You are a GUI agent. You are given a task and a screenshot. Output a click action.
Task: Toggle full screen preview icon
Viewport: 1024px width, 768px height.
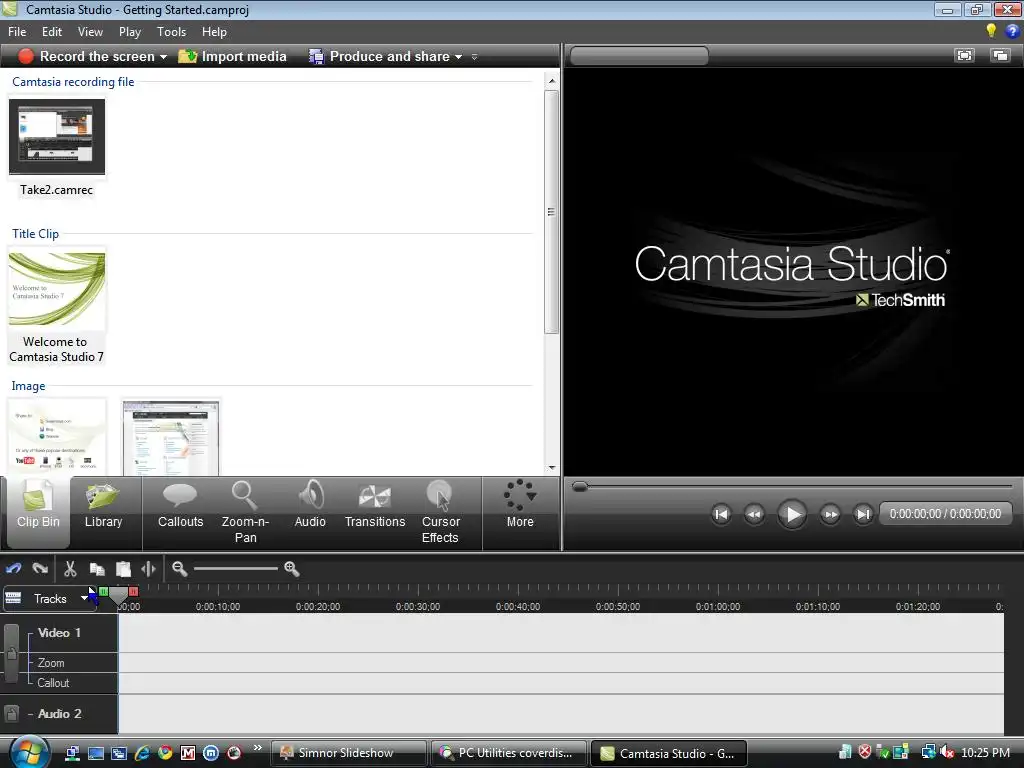point(964,56)
